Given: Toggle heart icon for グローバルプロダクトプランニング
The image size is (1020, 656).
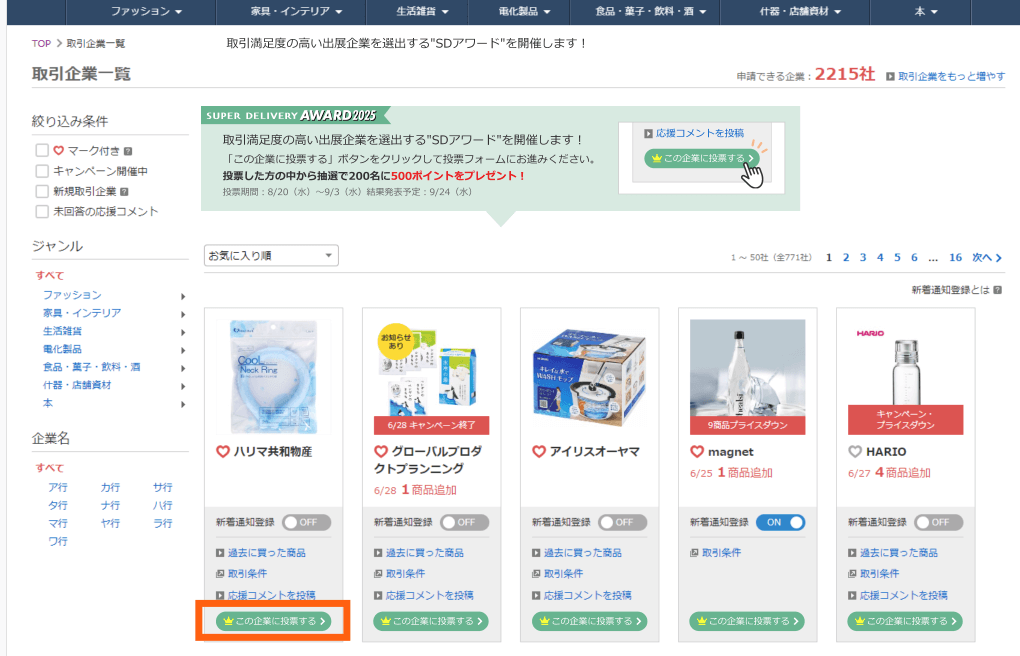Looking at the screenshot, I should tap(381, 451).
